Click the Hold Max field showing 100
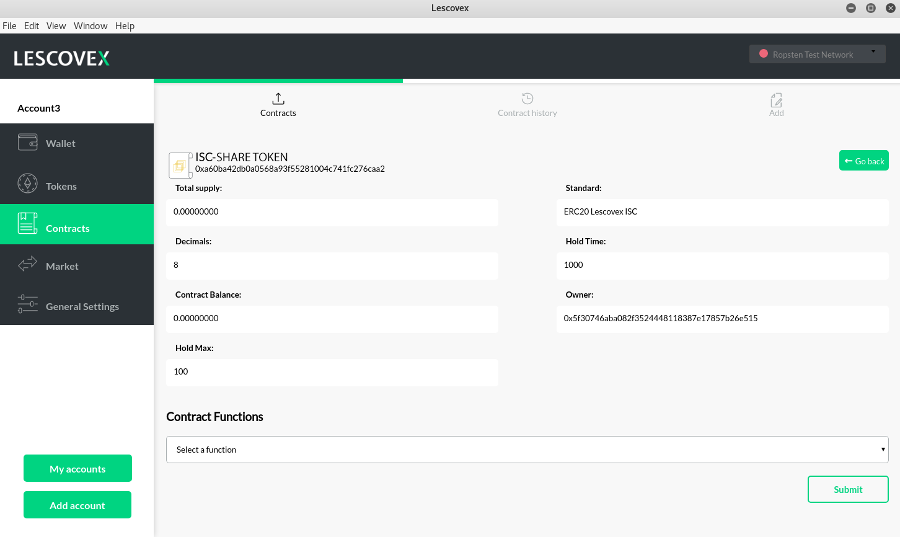900x537 pixels. (332, 372)
